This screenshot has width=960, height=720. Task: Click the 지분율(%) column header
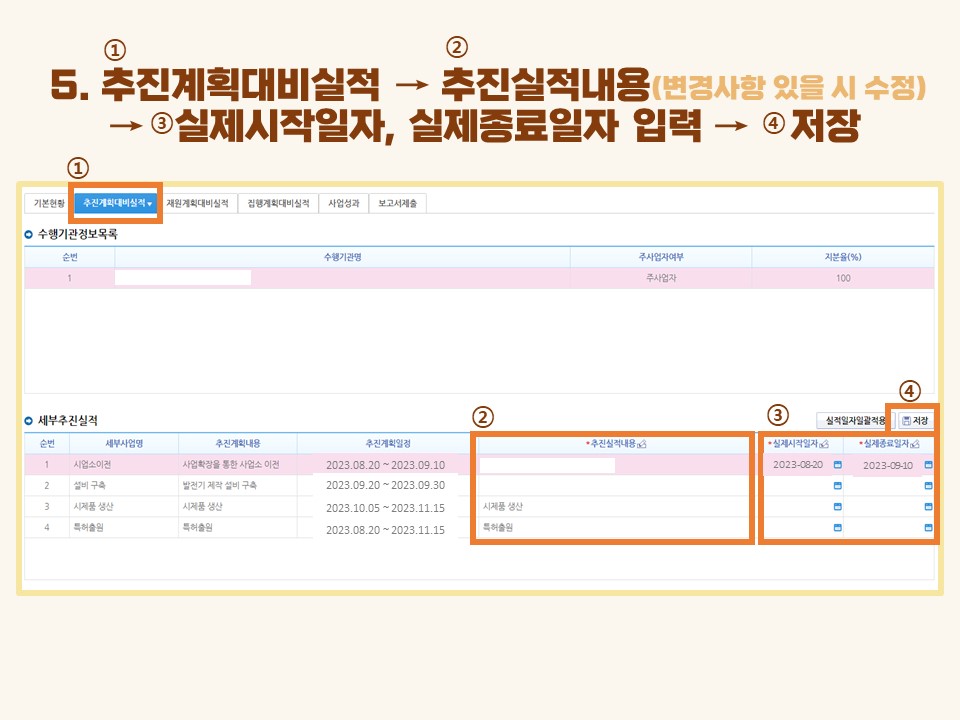pyautogui.click(x=843, y=257)
